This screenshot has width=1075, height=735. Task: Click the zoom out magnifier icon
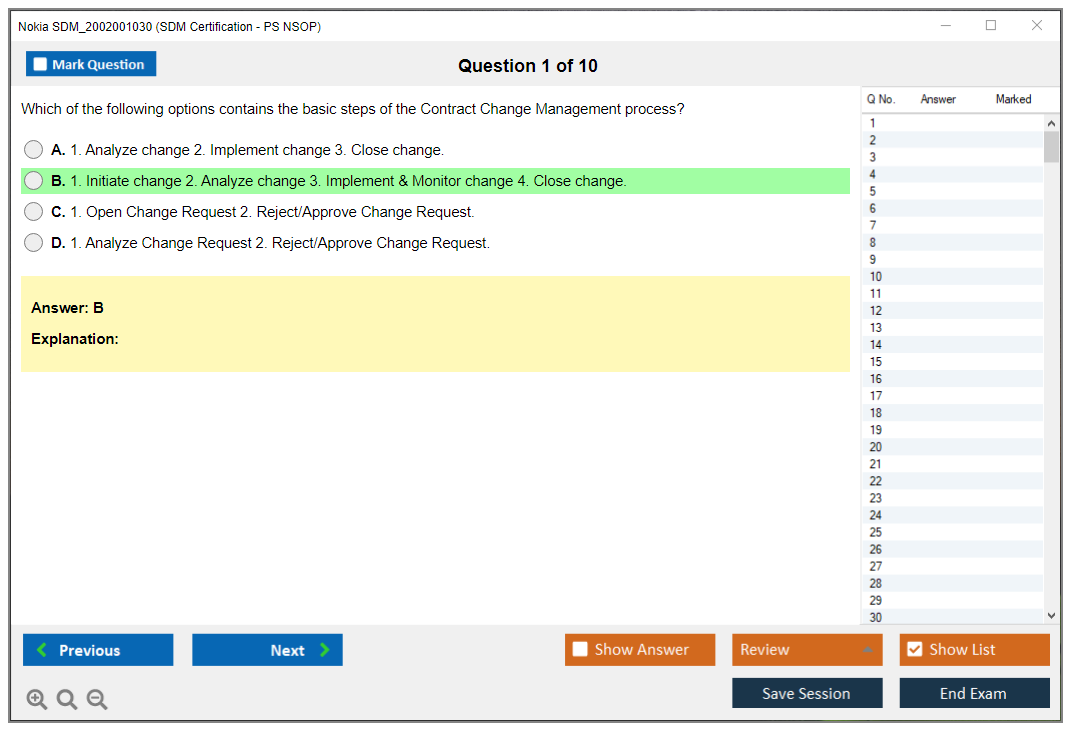pos(97,699)
